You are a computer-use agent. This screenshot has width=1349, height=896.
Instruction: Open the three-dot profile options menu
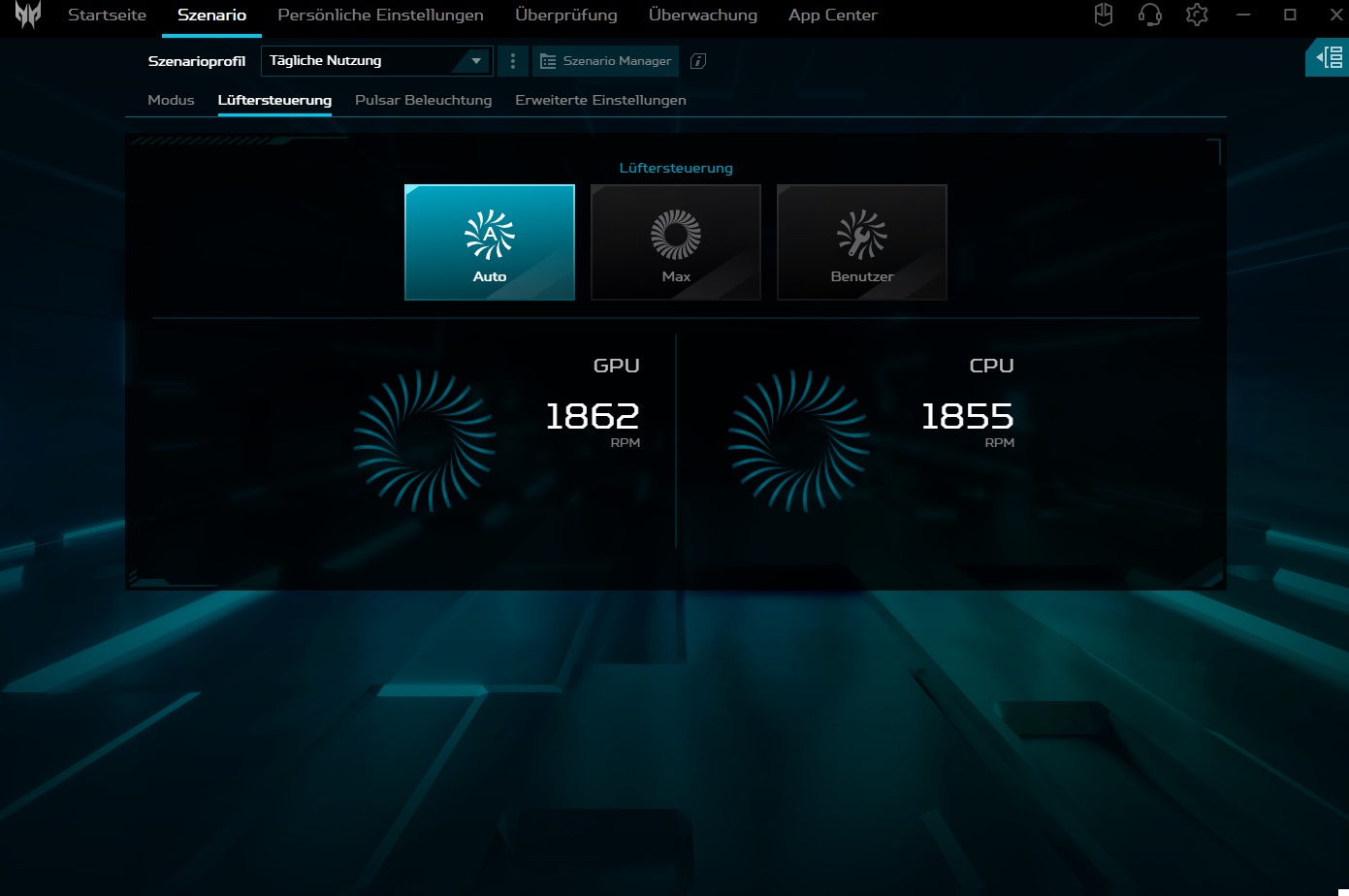pos(513,61)
